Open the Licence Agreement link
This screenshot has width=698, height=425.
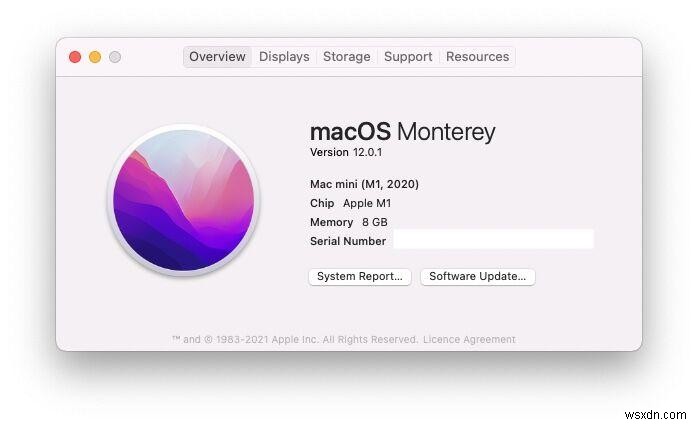pyautogui.click(x=469, y=340)
